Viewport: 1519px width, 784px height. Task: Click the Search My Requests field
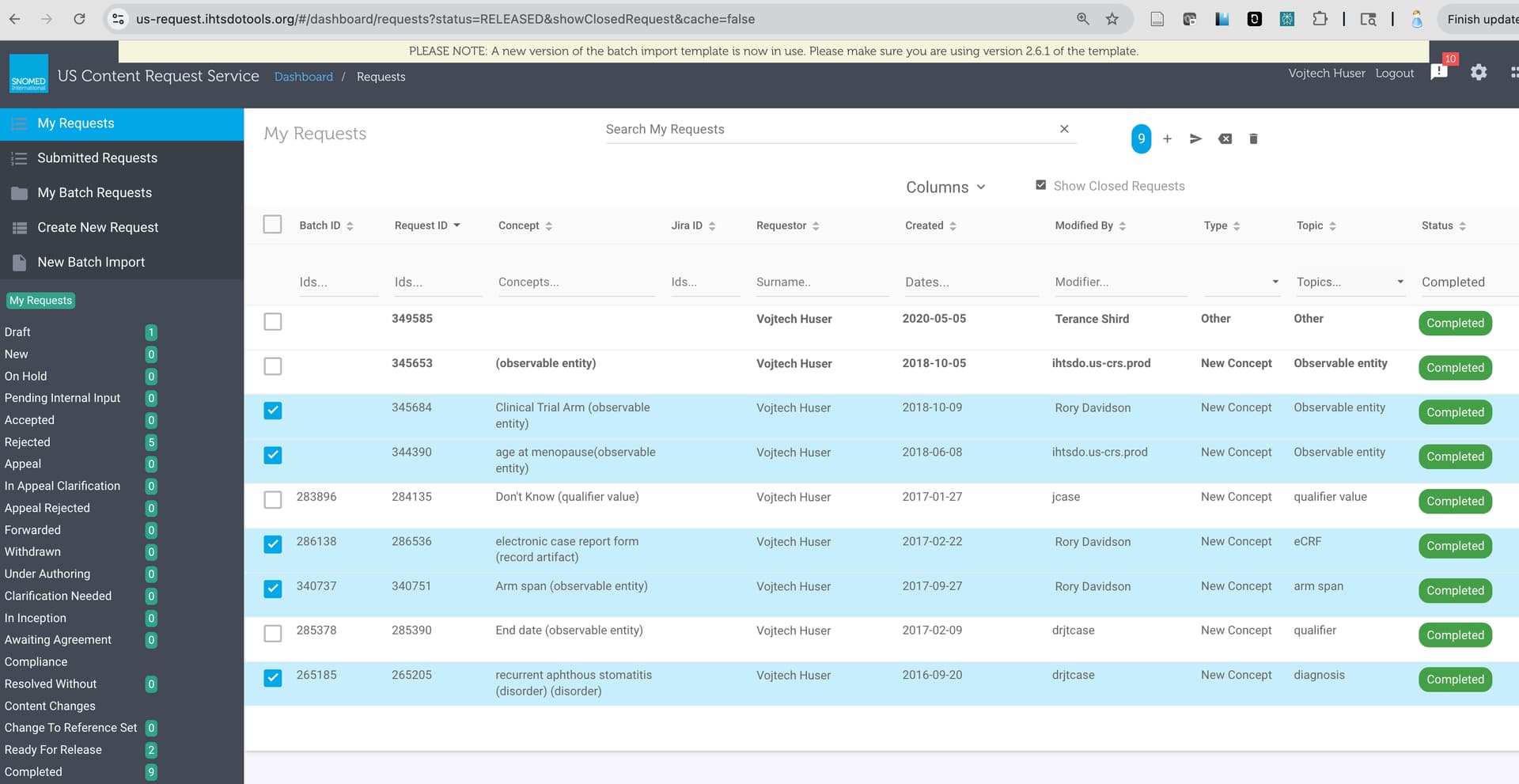827,130
